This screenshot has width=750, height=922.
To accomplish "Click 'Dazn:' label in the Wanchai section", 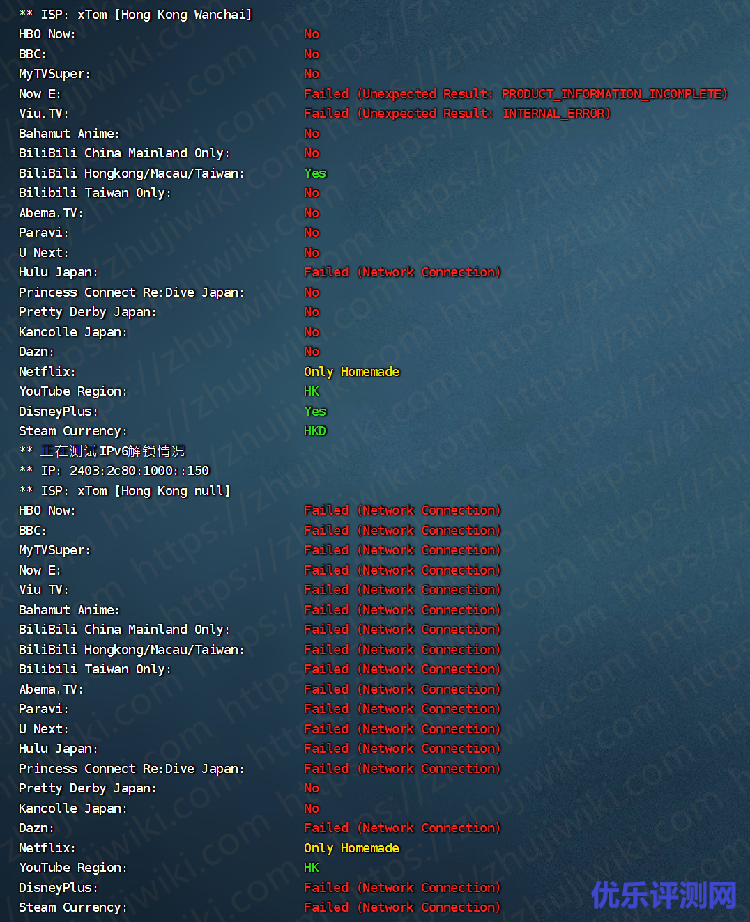I will 36,352.
